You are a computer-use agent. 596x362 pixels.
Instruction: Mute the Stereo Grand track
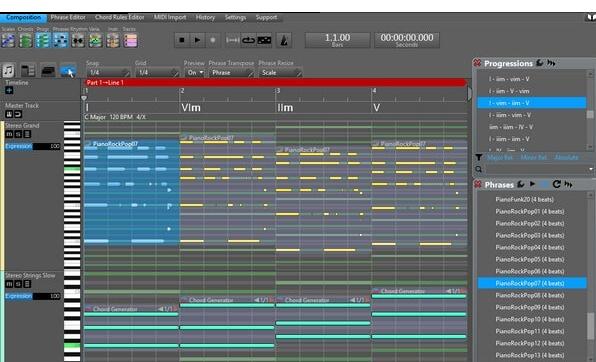click(9, 134)
